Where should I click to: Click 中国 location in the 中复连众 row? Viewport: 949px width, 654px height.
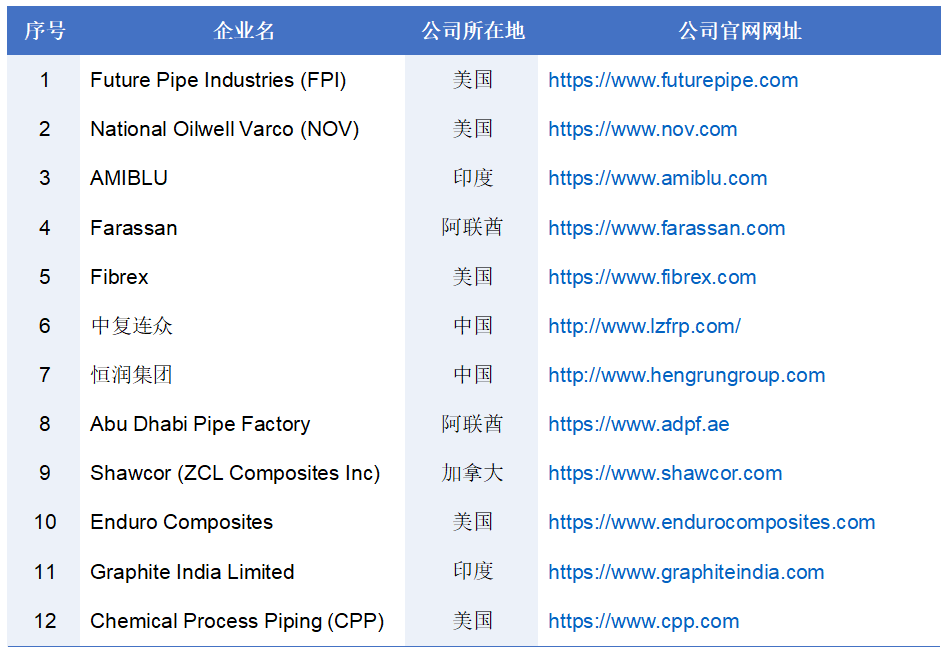(x=473, y=326)
